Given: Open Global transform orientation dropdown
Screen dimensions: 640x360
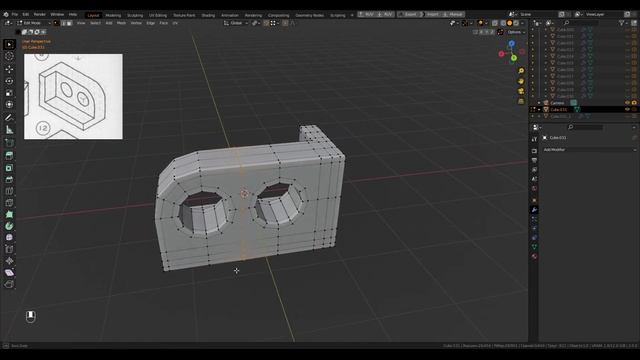Looking at the screenshot, I should pos(236,23).
